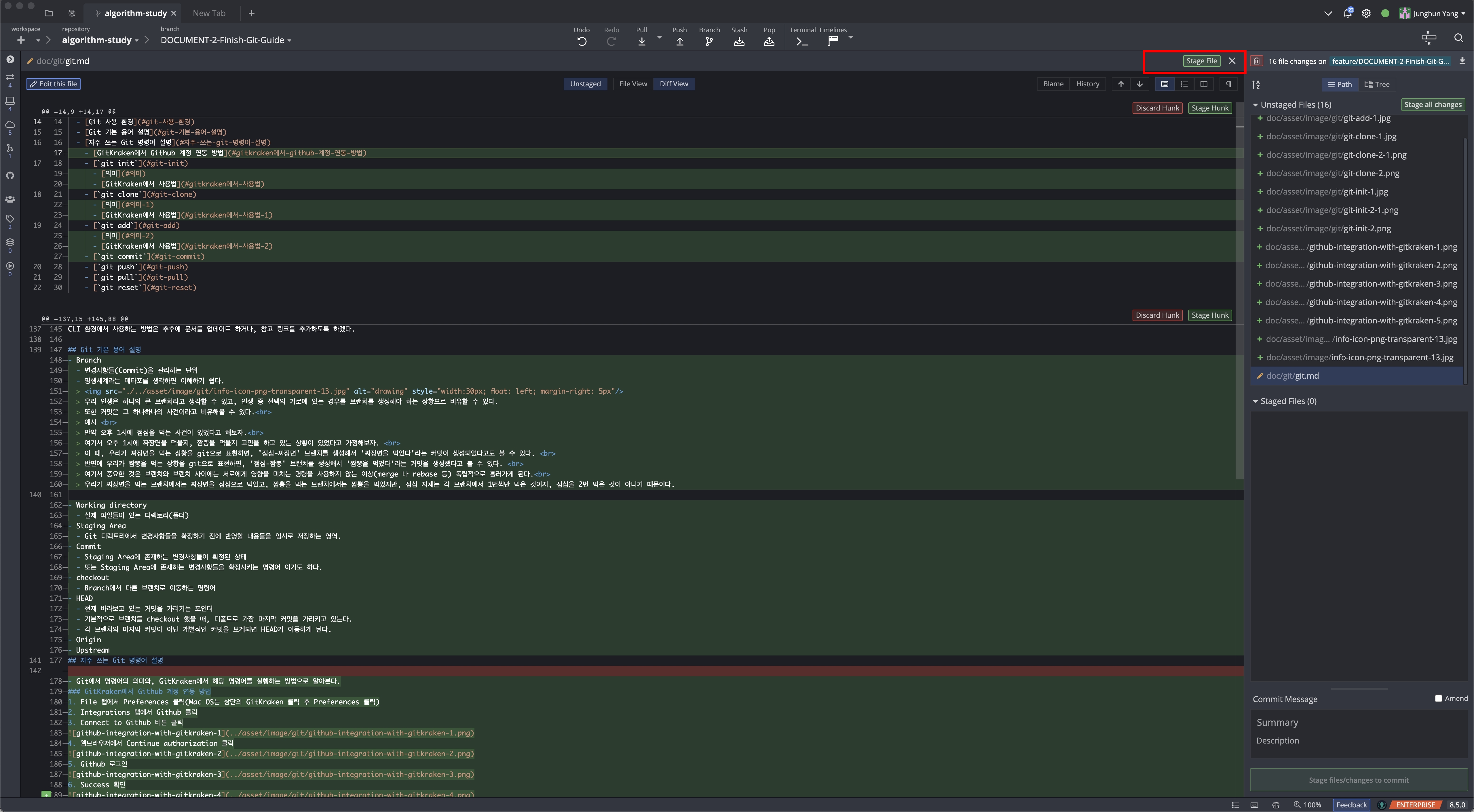The width and height of the screenshot is (1474, 812).
Task: Switch to Hunk view mode
Action: tap(1165, 84)
